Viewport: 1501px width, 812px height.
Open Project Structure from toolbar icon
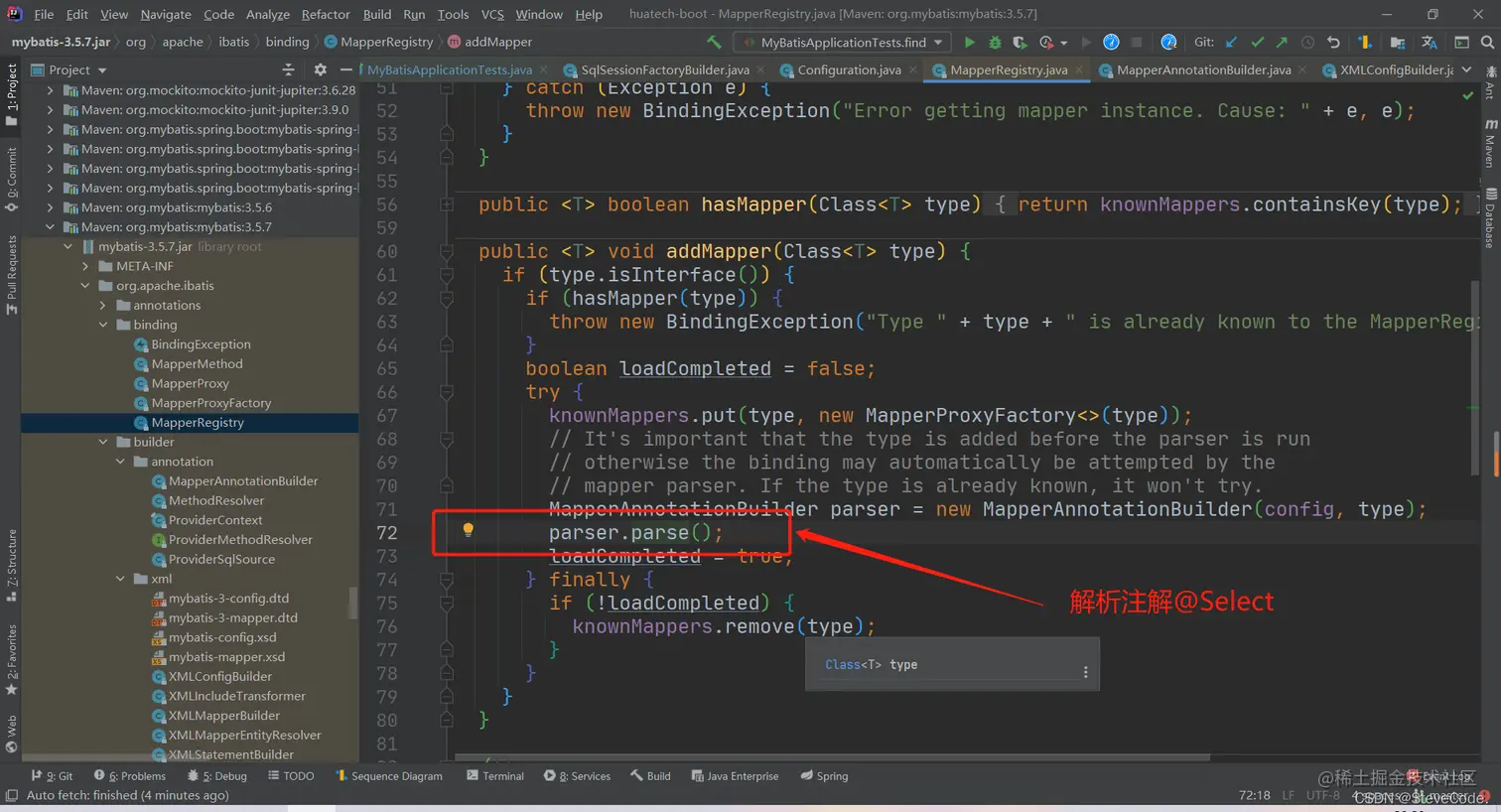(1398, 42)
